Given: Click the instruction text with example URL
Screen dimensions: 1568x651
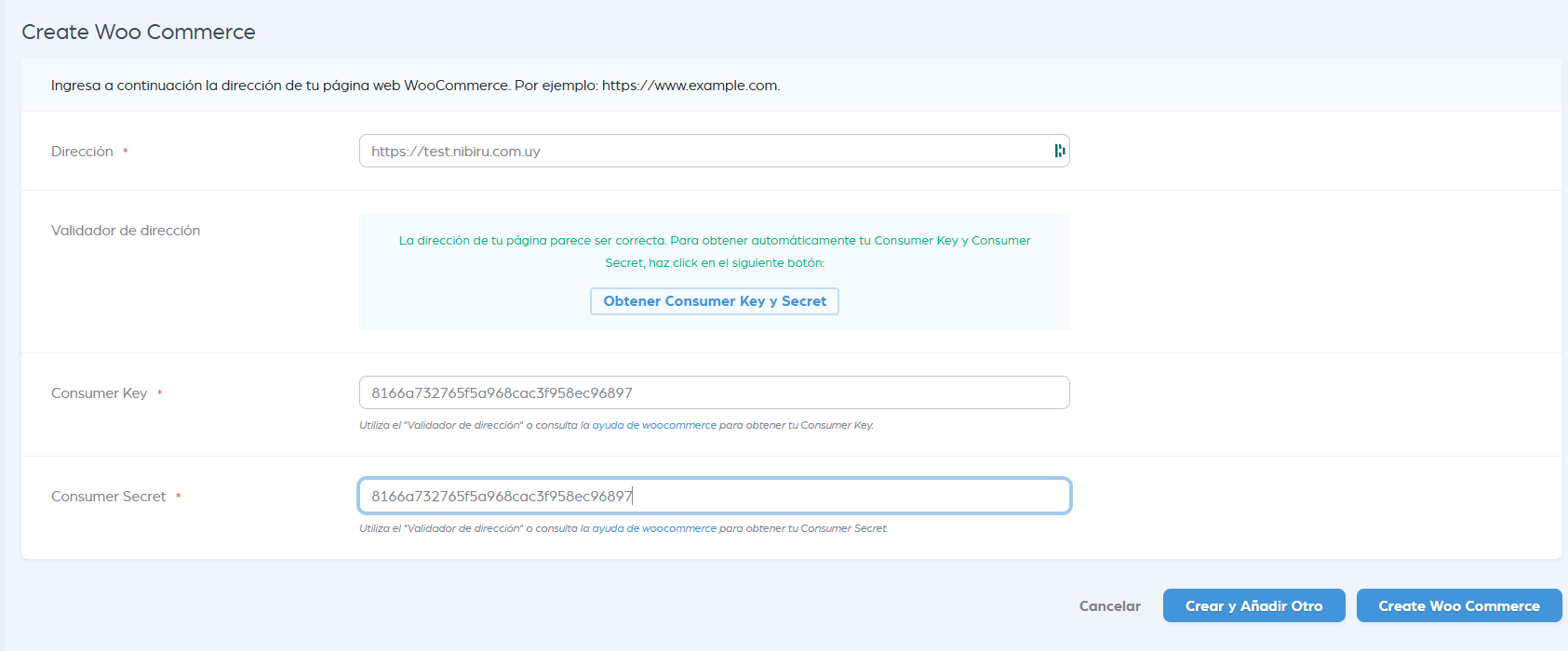Looking at the screenshot, I should coord(415,86).
